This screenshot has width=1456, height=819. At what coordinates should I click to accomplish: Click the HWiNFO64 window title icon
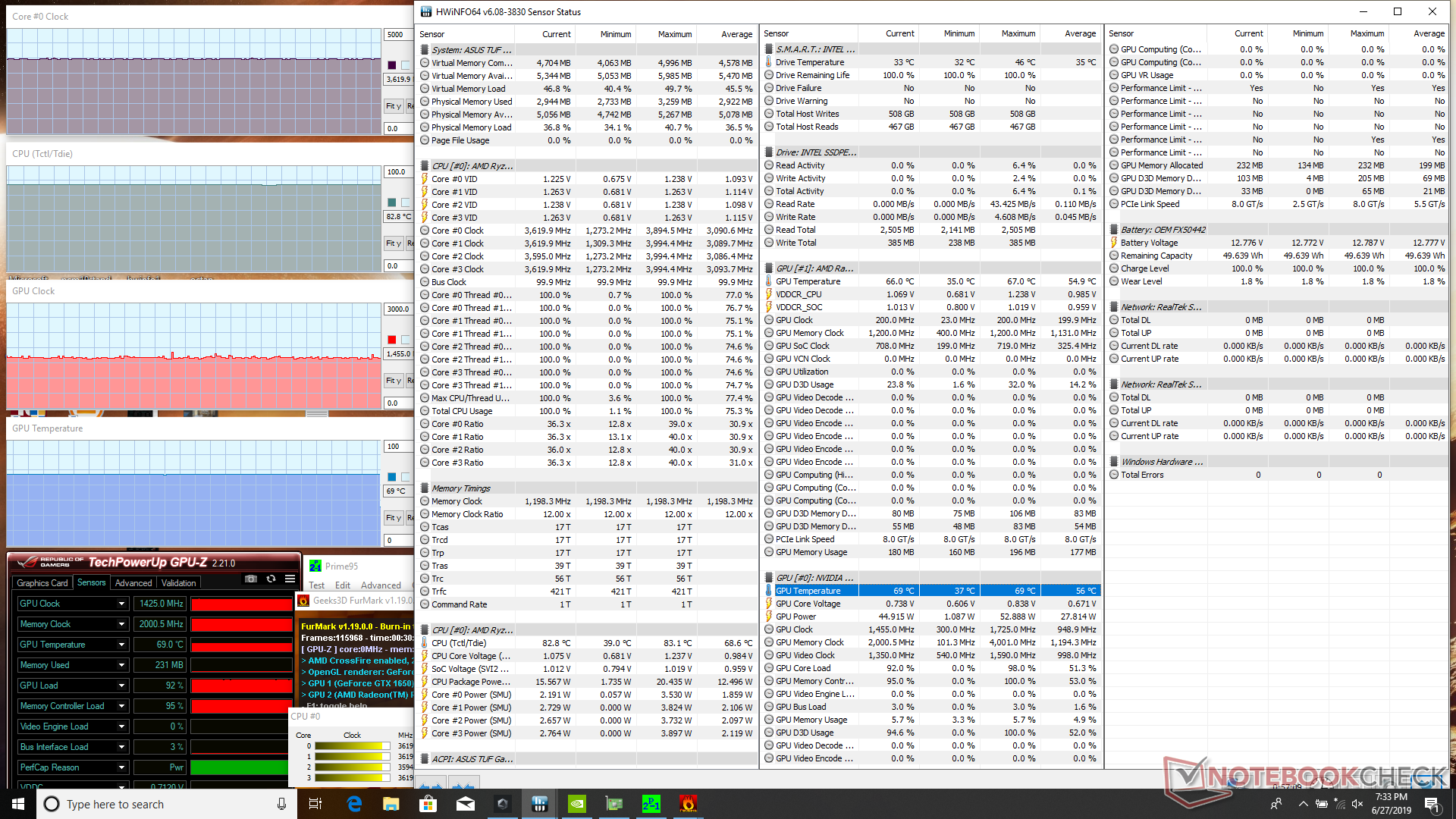click(x=426, y=12)
